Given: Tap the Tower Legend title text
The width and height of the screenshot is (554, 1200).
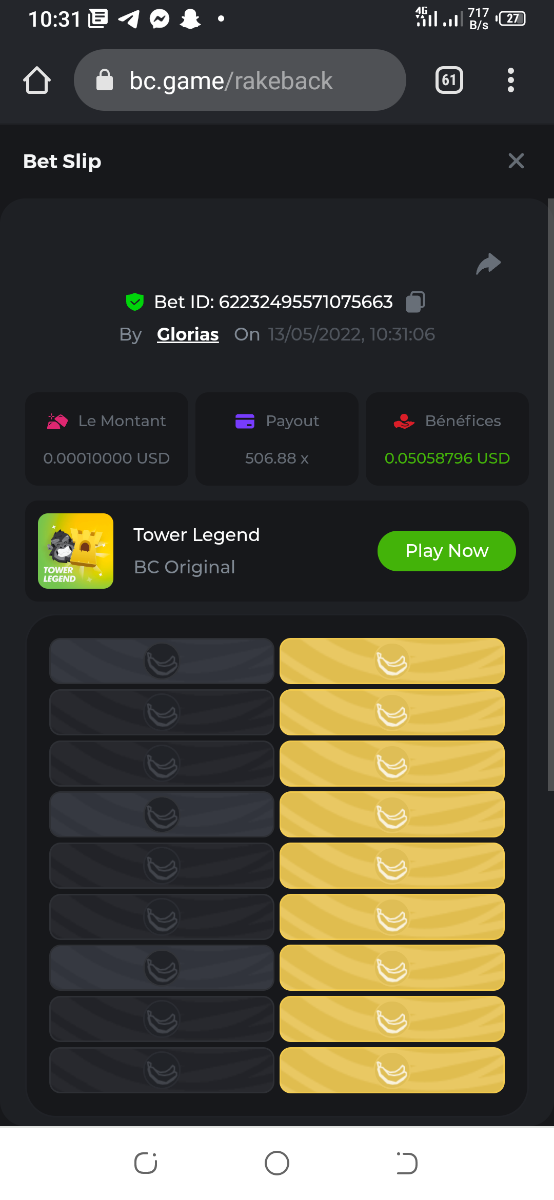Looking at the screenshot, I should click(x=197, y=535).
